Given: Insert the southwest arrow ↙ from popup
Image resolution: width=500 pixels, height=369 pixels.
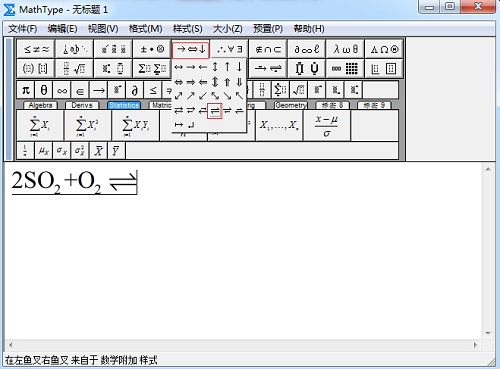Looking at the screenshot, I should pyautogui.click(x=203, y=96).
